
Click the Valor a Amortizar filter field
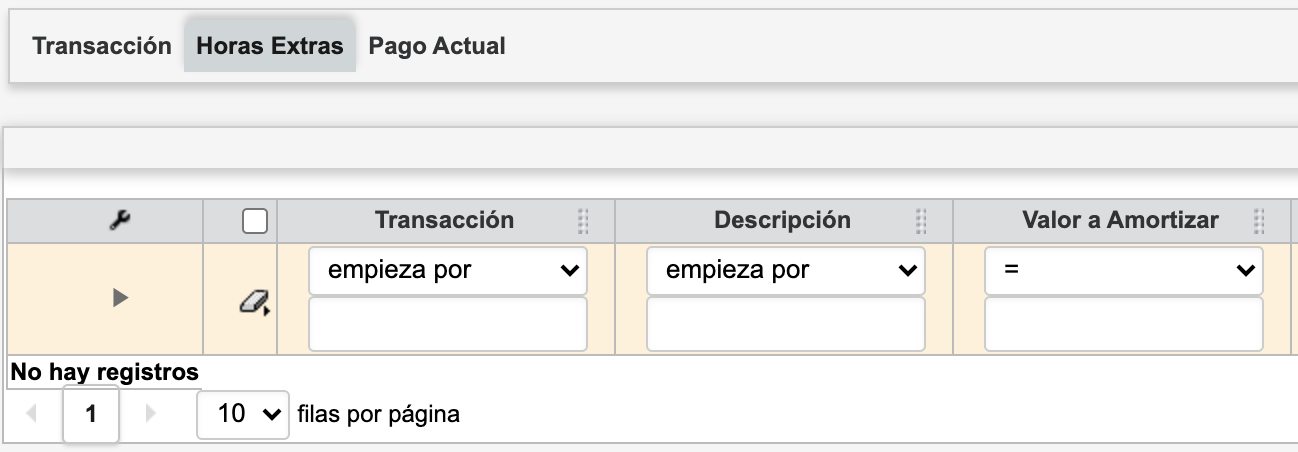coord(1123,325)
